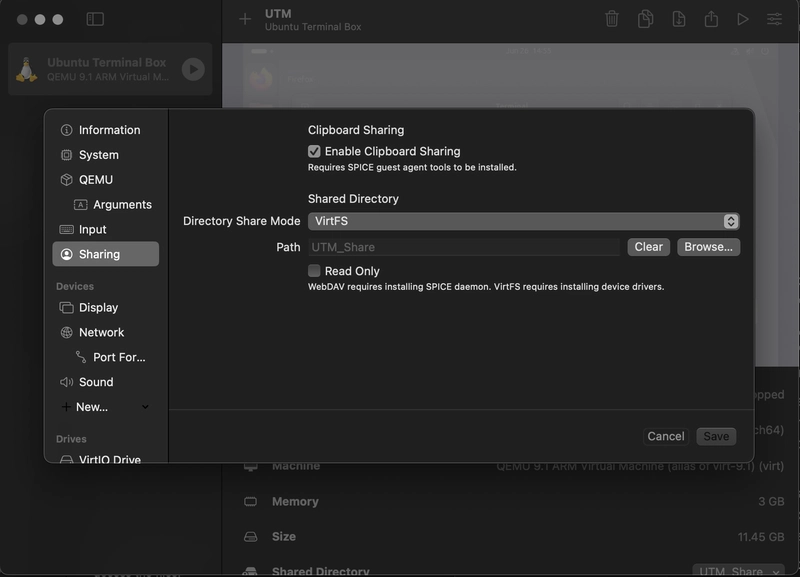Open the System settings pane
Screen dimensions: 800x577
click(106, 155)
